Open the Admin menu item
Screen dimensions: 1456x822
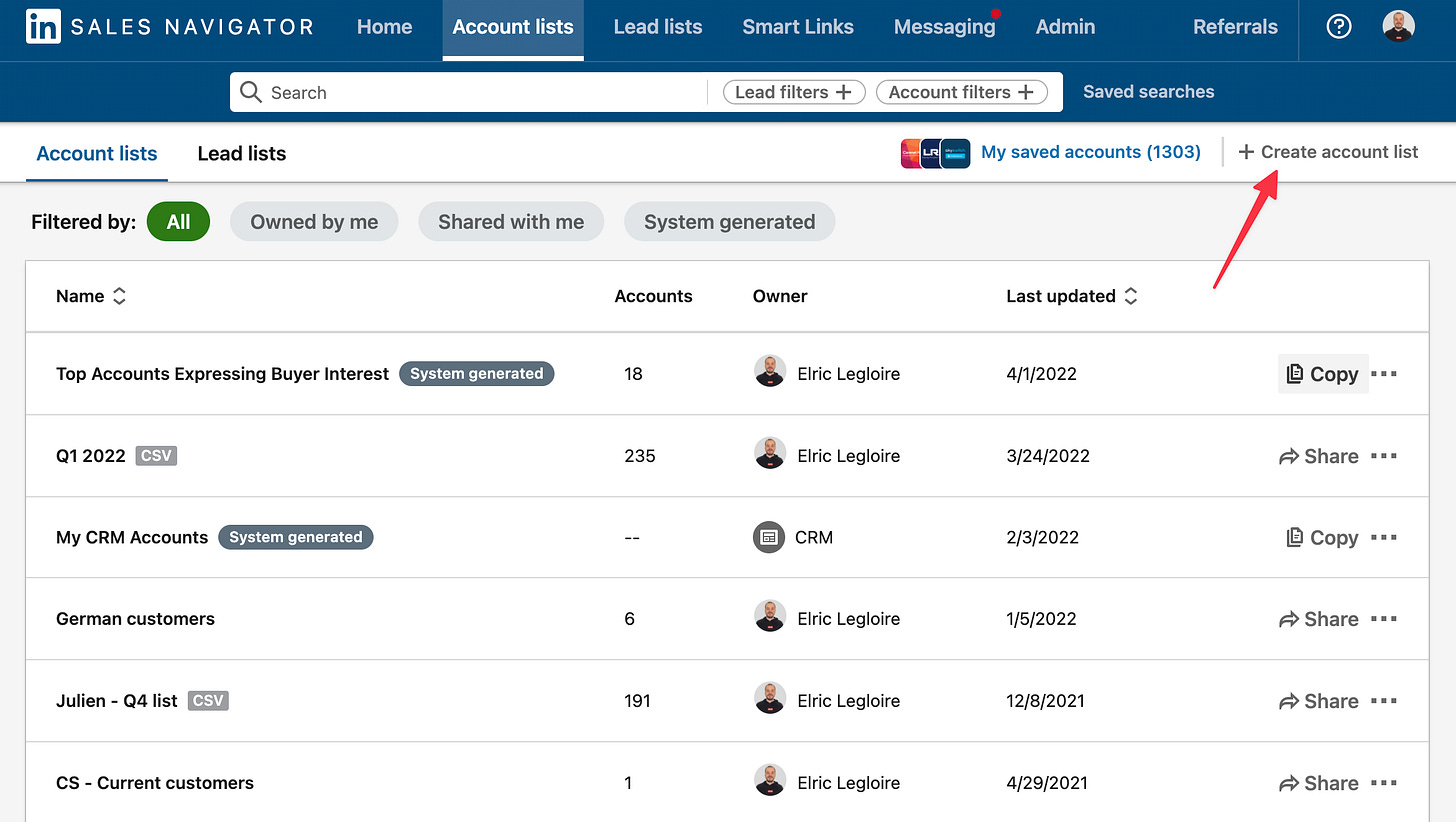coord(1065,27)
